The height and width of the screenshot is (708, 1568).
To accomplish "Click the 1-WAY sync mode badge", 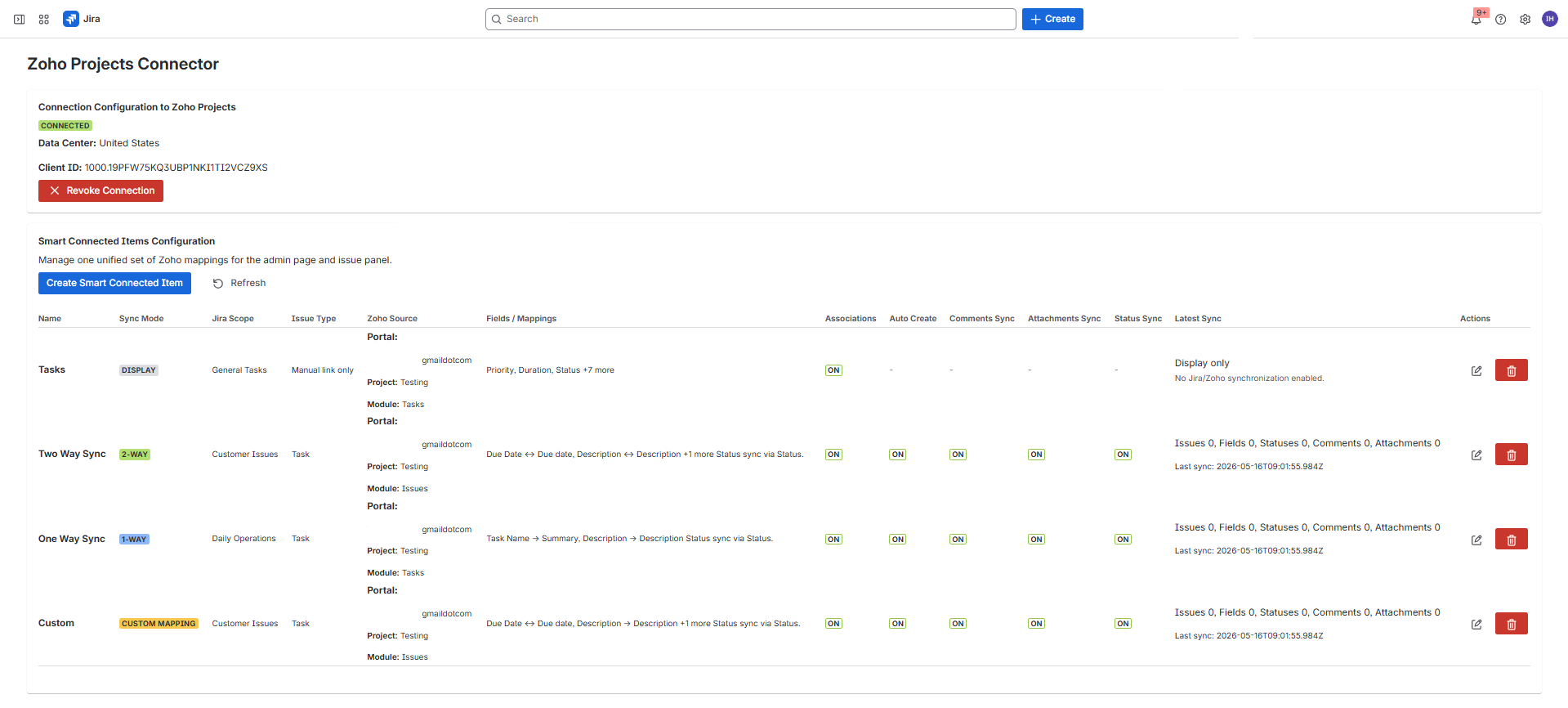I will tap(134, 540).
